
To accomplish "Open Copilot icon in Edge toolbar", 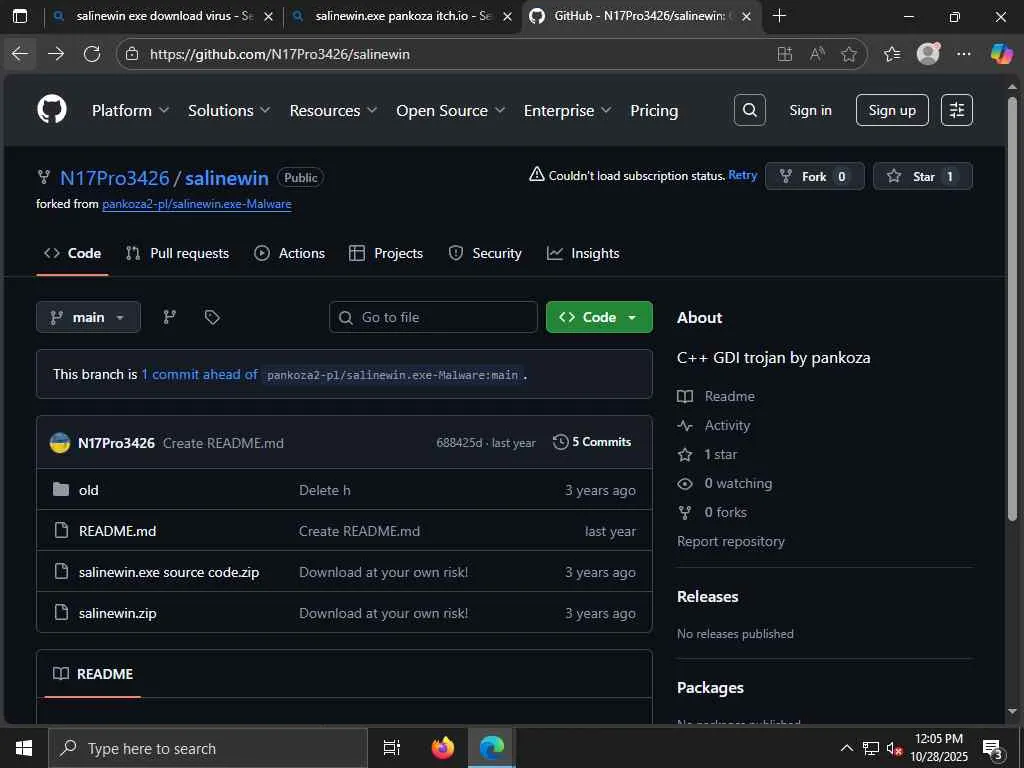I will (1001, 54).
